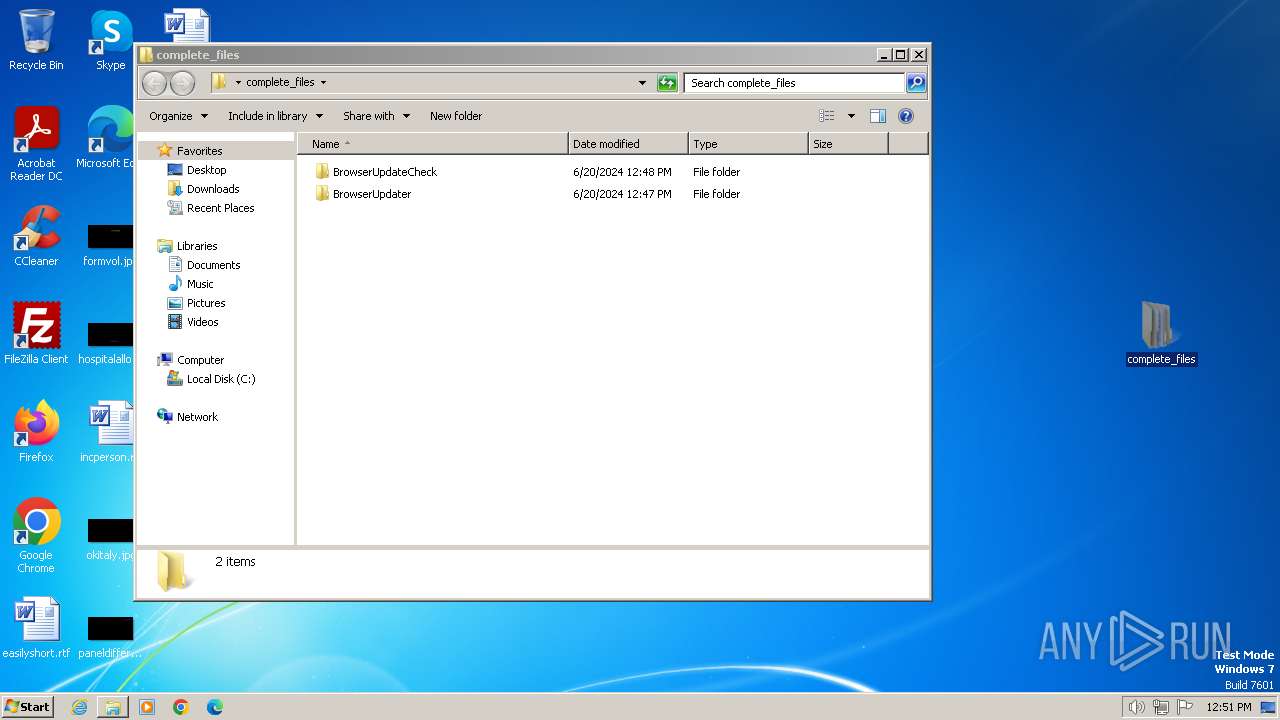
Task: Click the green Refresh button beside address bar
Action: 667,83
